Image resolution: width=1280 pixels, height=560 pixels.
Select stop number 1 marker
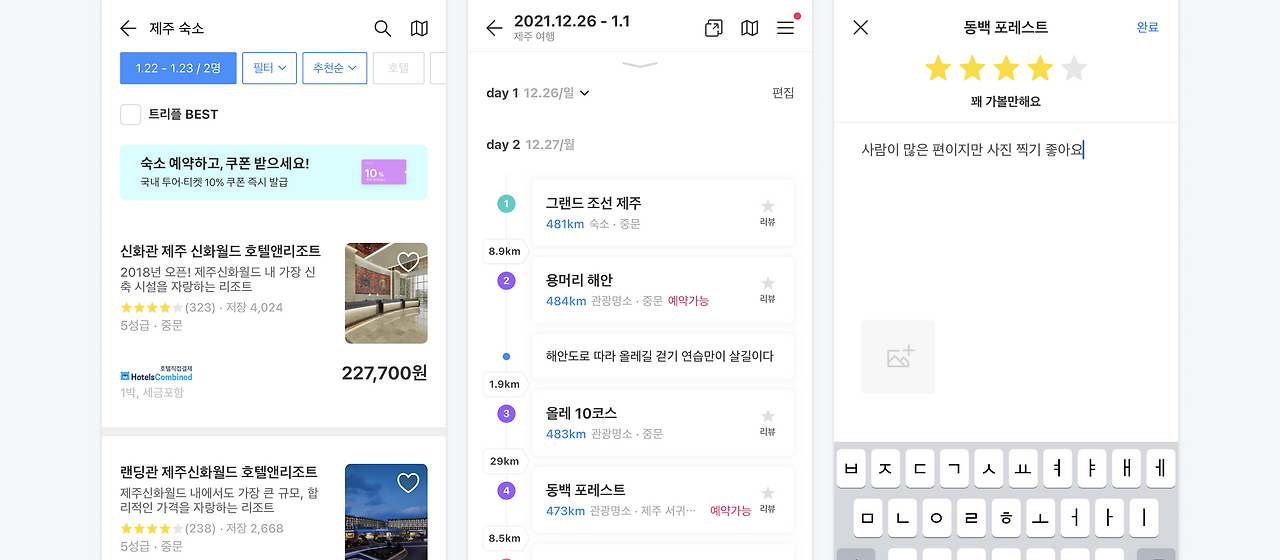click(506, 204)
